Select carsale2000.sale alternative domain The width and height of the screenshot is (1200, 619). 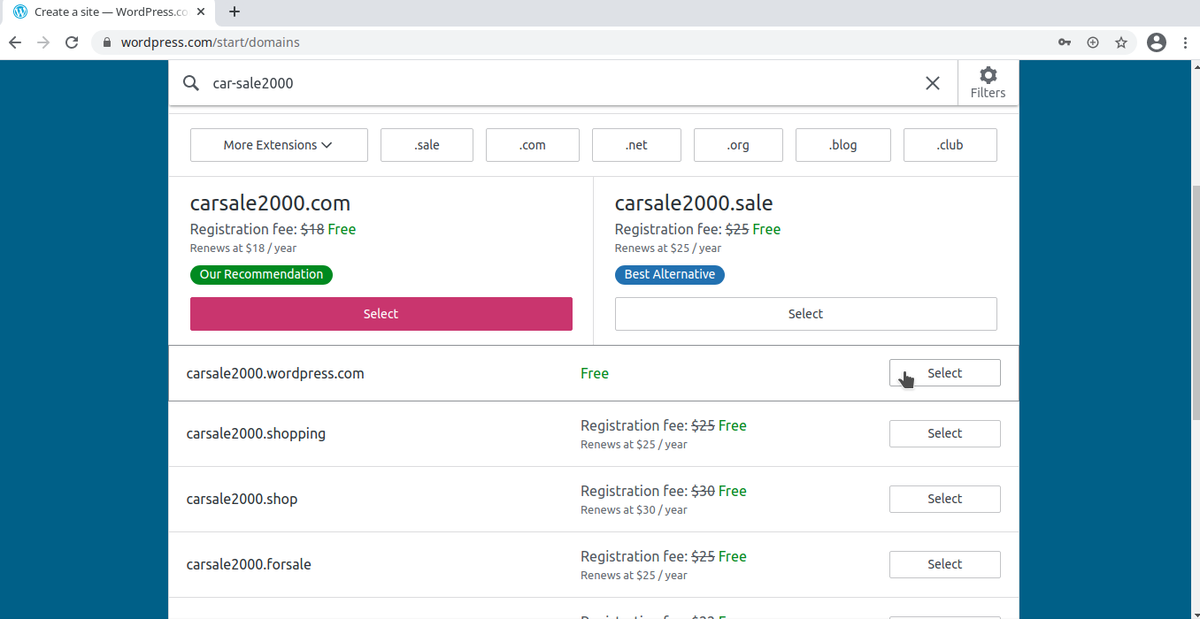tap(806, 314)
